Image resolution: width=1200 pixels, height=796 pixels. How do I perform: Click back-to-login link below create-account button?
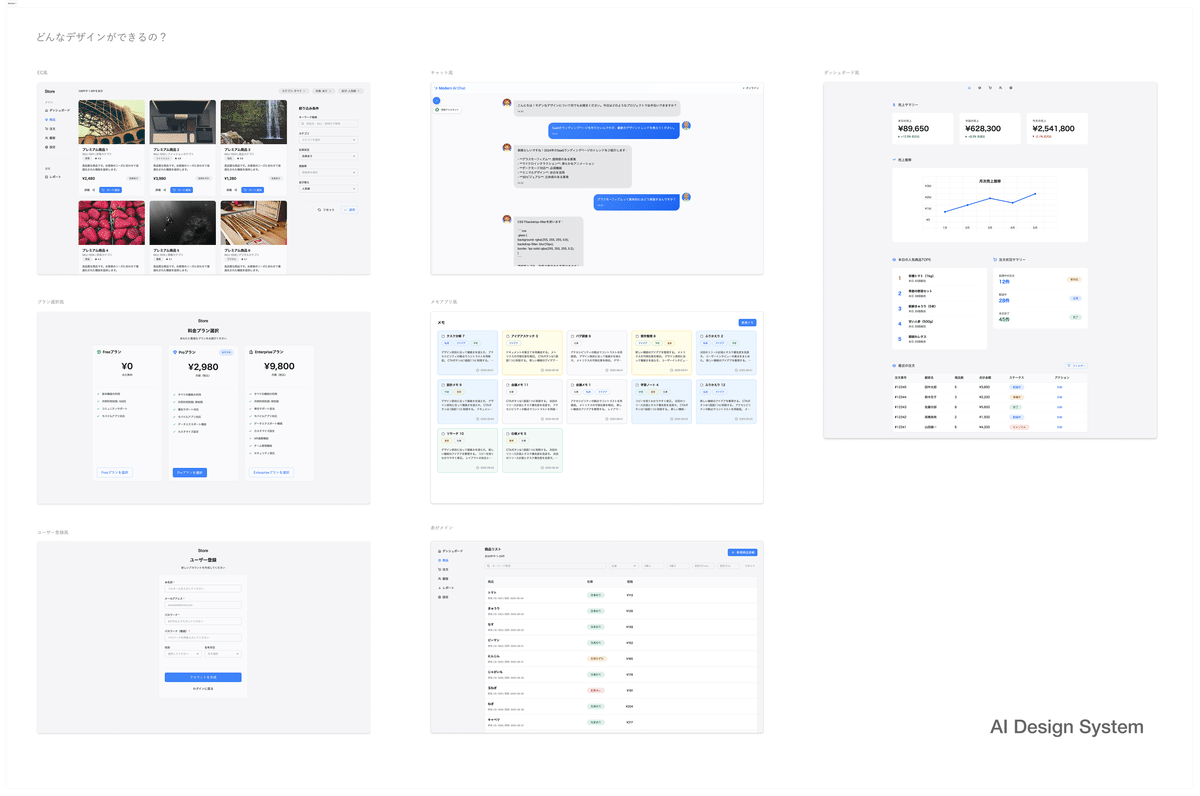203,689
